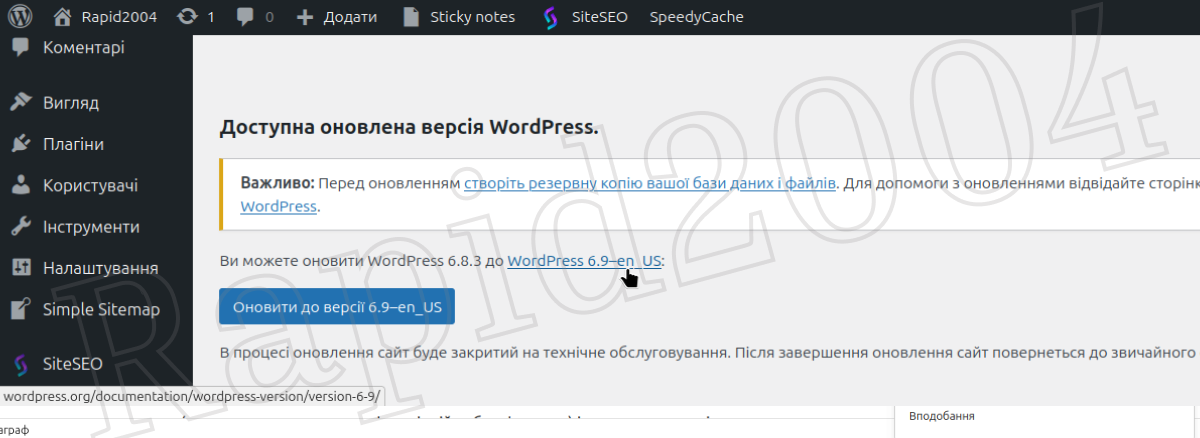1200x438 pixels.
Task: Click the Плагіни plug icon in sidebar
Action: click(x=21, y=144)
